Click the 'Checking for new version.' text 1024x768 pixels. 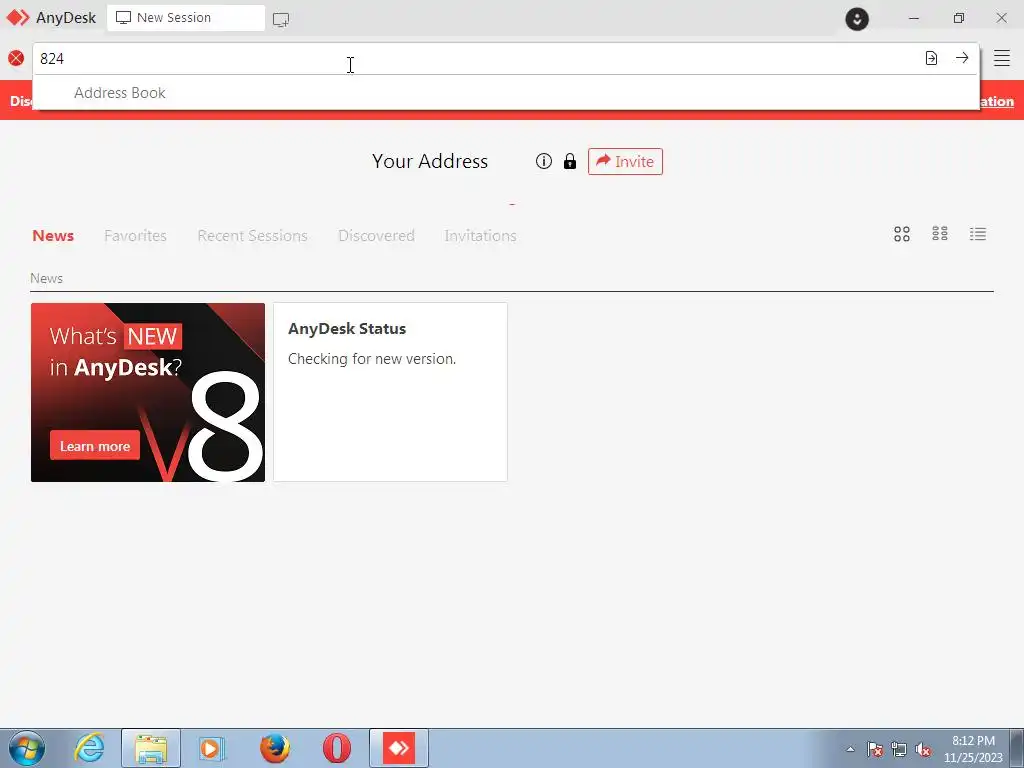(x=372, y=359)
